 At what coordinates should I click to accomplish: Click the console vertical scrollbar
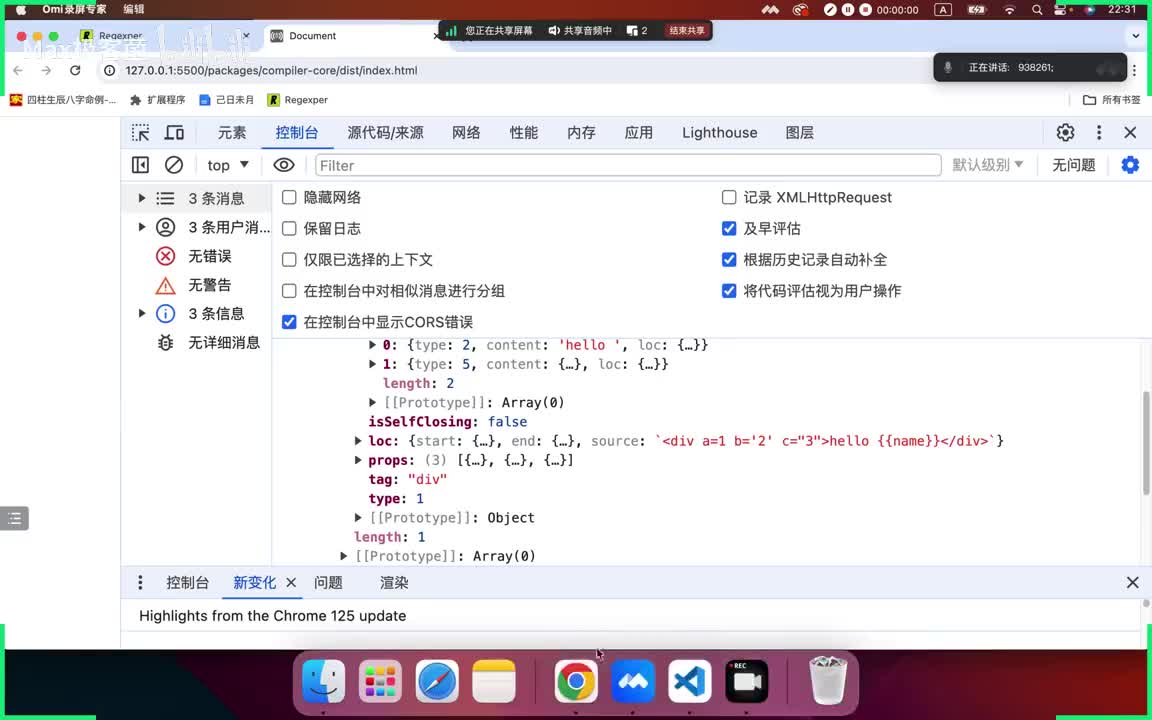click(x=1145, y=443)
